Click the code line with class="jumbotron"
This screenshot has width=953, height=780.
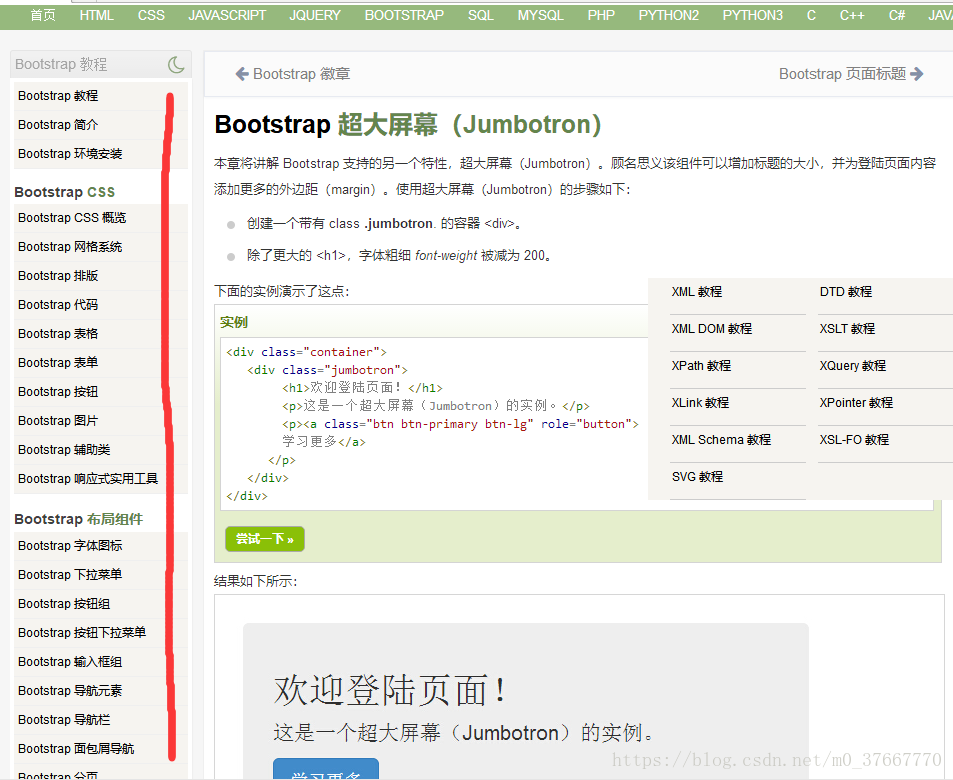tap(328, 370)
